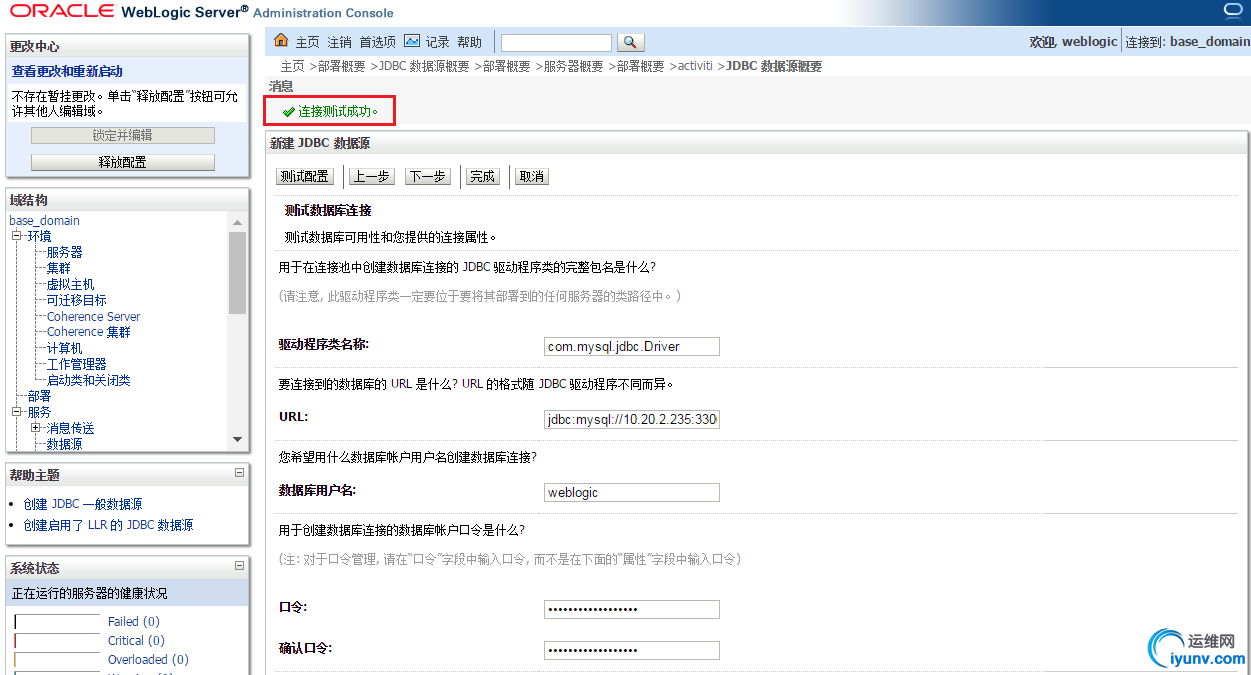The height and width of the screenshot is (675, 1251).
Task: Click the domain tree scrollbar down arrow
Action: click(x=237, y=439)
